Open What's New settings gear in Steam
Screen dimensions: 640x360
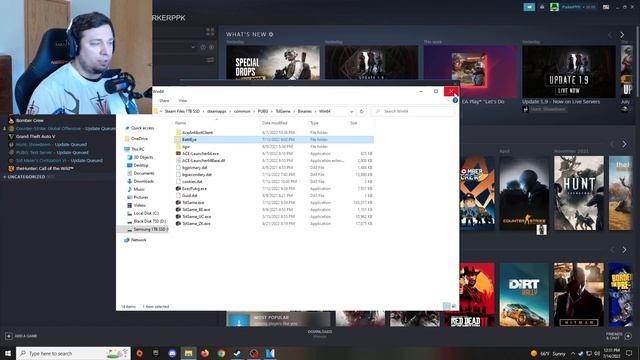coord(271,35)
